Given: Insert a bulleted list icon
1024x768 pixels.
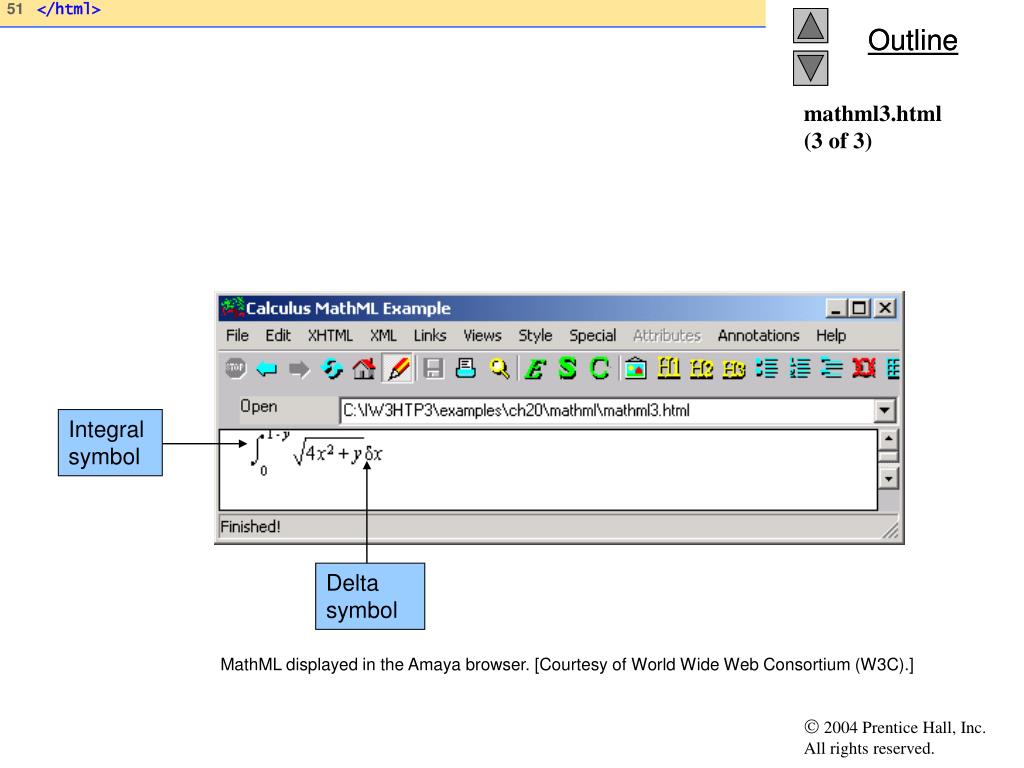Looking at the screenshot, I should [767, 369].
